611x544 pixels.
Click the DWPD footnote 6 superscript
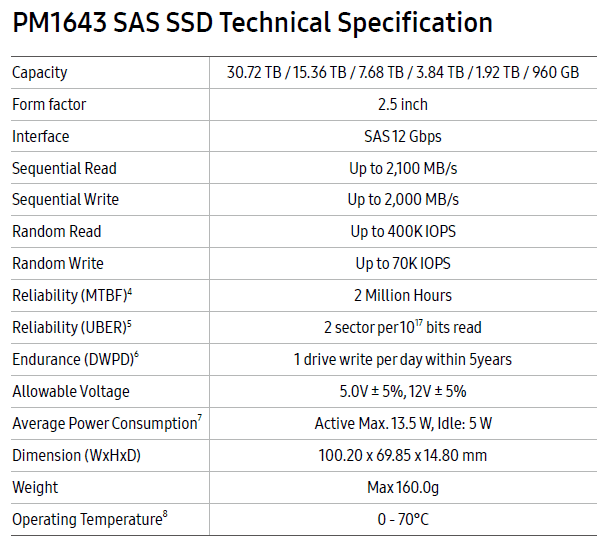click(x=137, y=355)
